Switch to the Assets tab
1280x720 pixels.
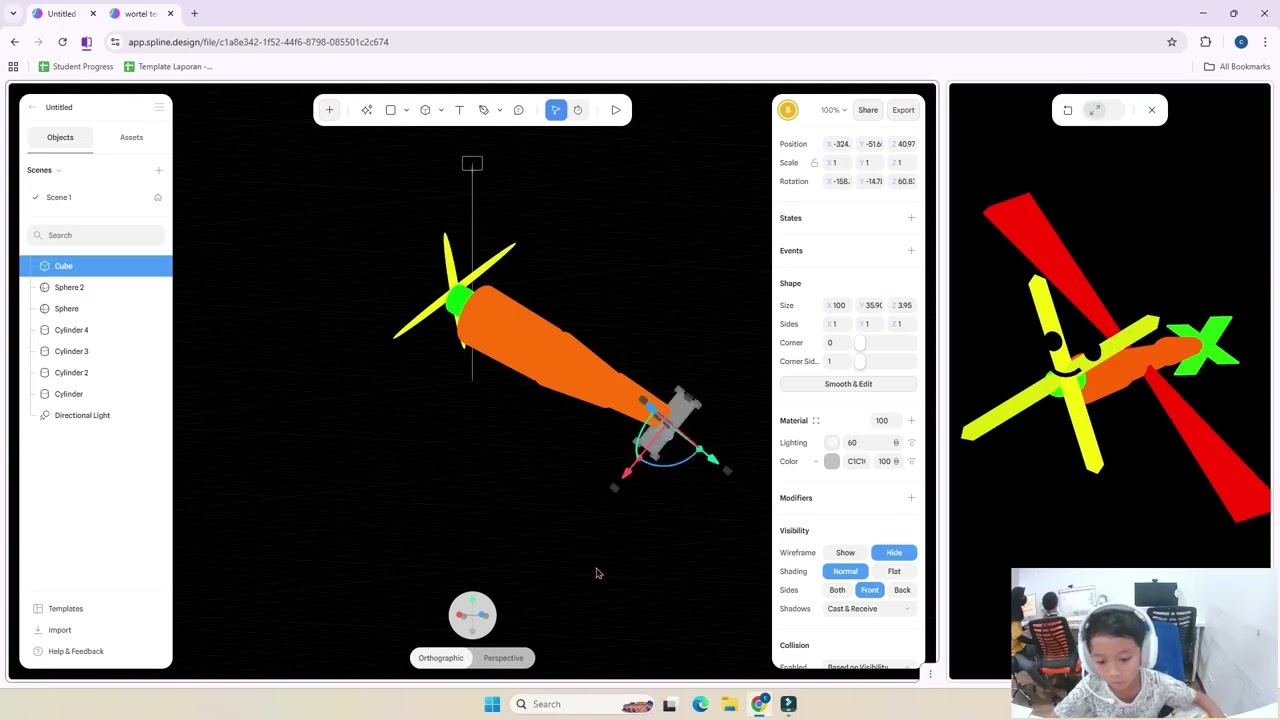[x=131, y=137]
